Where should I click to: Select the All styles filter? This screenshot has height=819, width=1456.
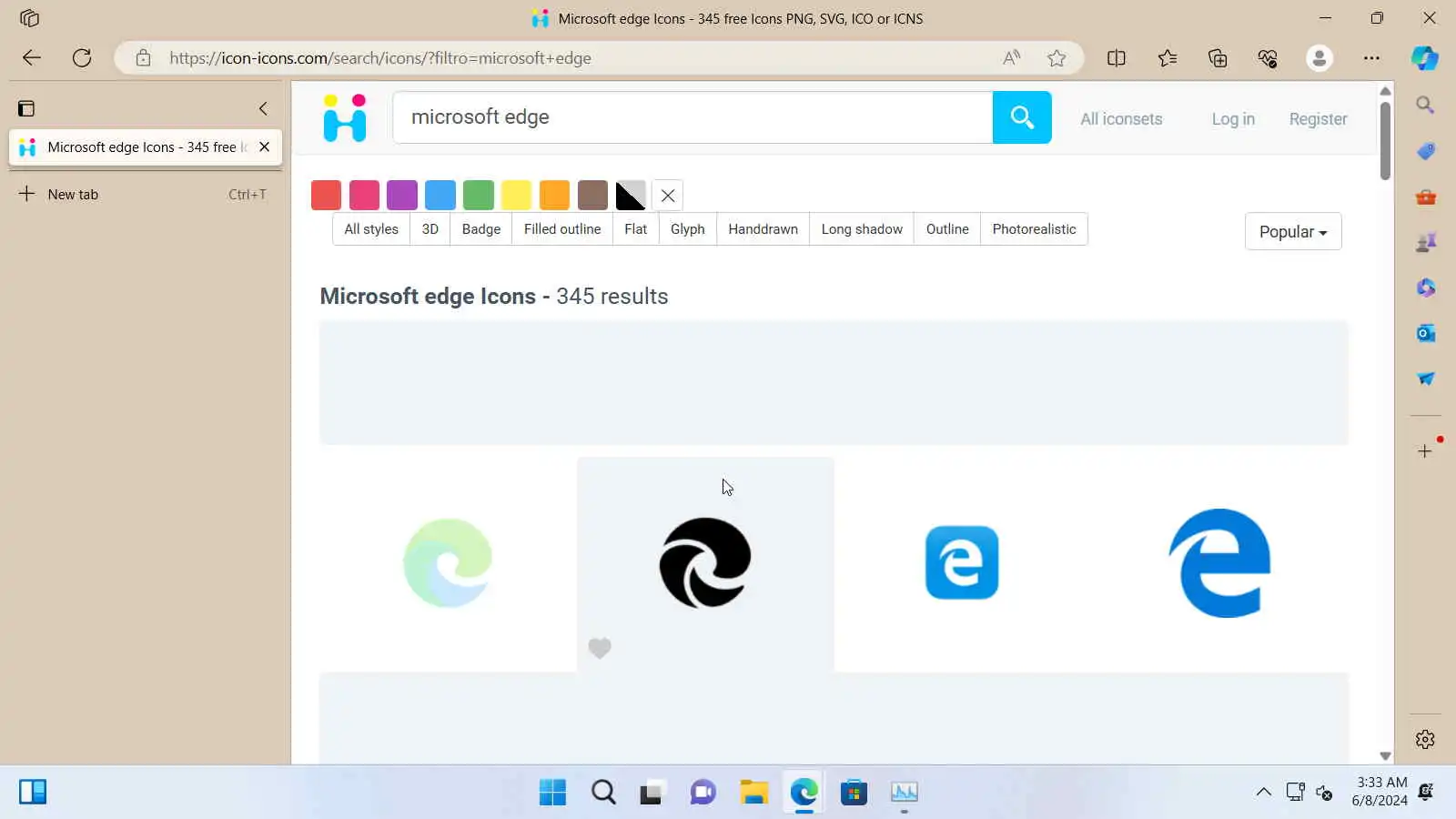click(371, 229)
